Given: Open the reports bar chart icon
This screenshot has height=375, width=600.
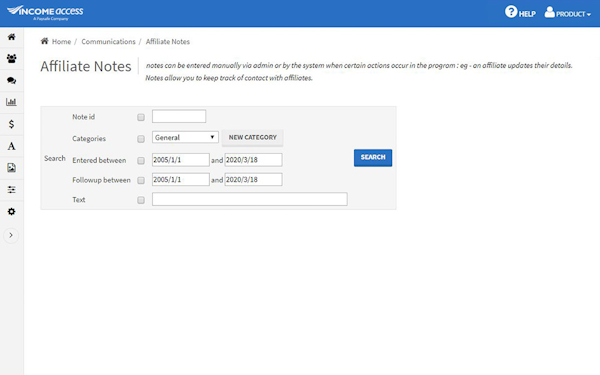Looking at the screenshot, I should coord(11,102).
